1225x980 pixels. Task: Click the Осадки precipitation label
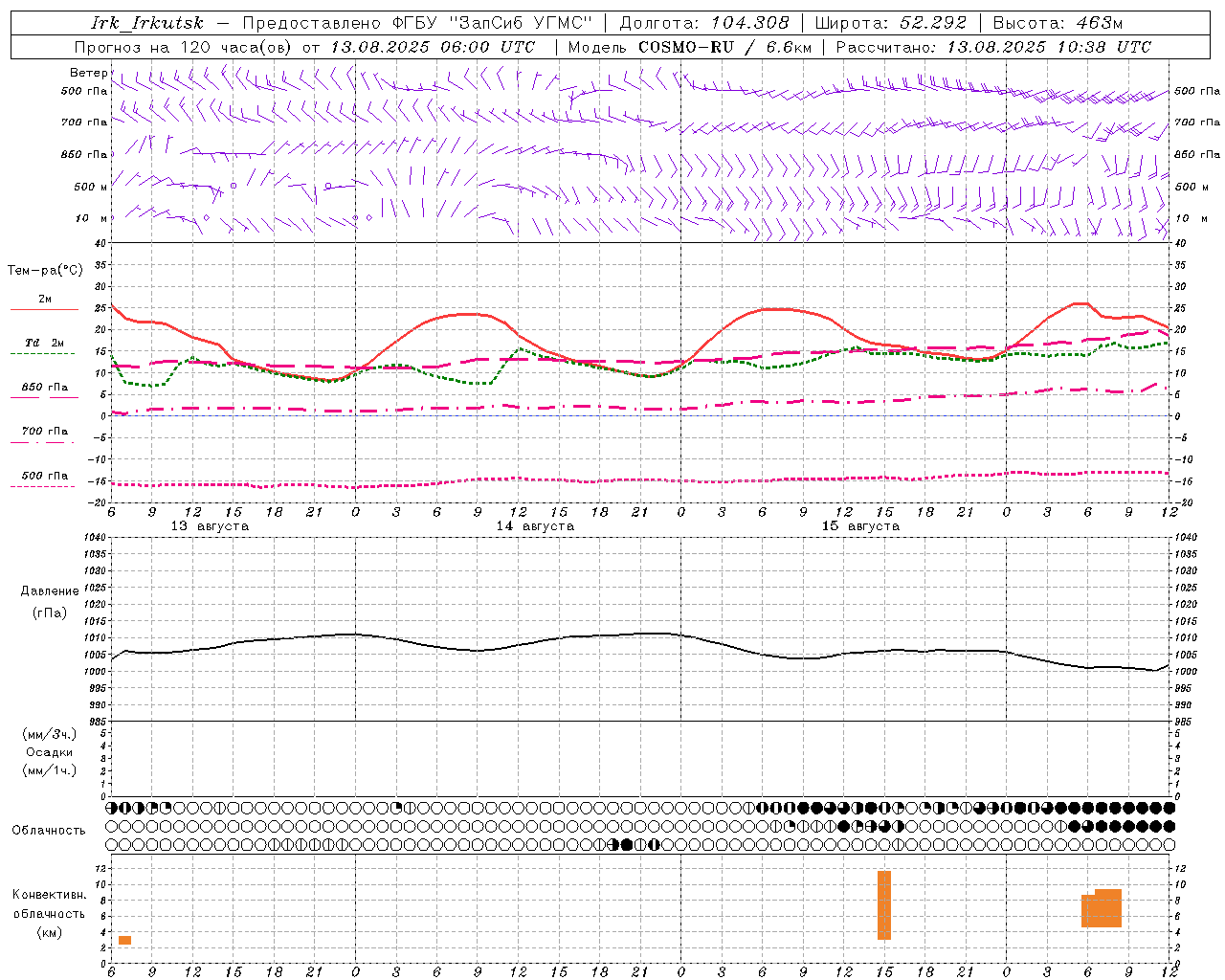(50, 752)
